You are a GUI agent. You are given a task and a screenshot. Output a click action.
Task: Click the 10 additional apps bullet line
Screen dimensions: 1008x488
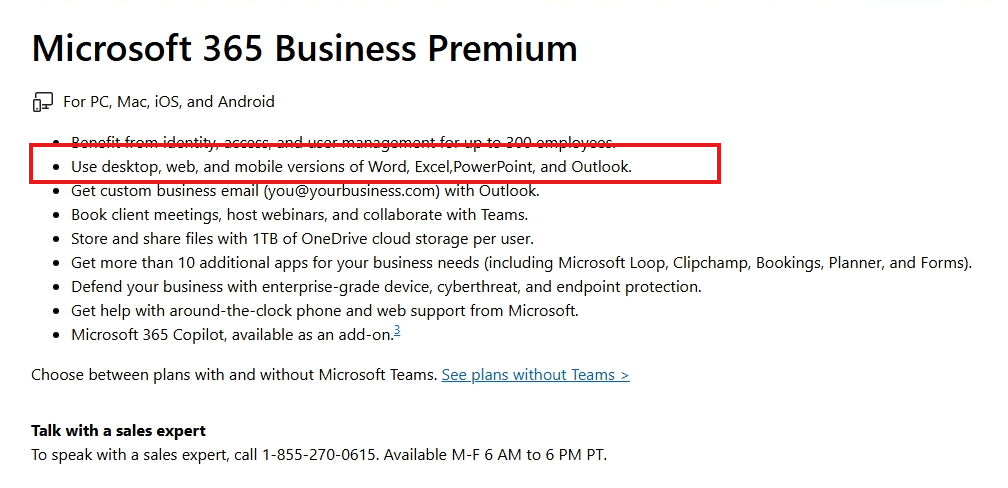pos(521,263)
